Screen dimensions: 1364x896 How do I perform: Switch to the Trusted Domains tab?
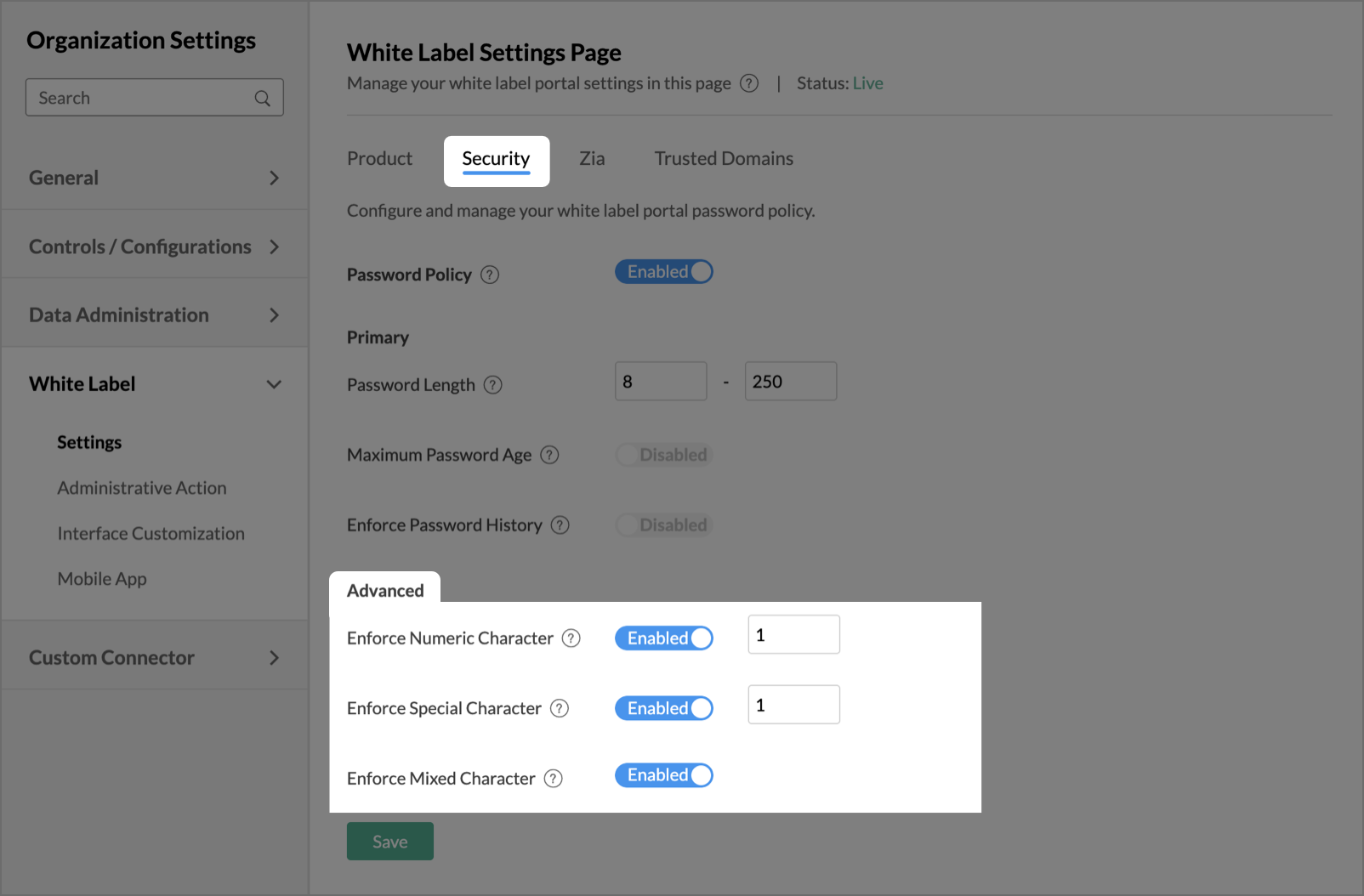[724, 159]
